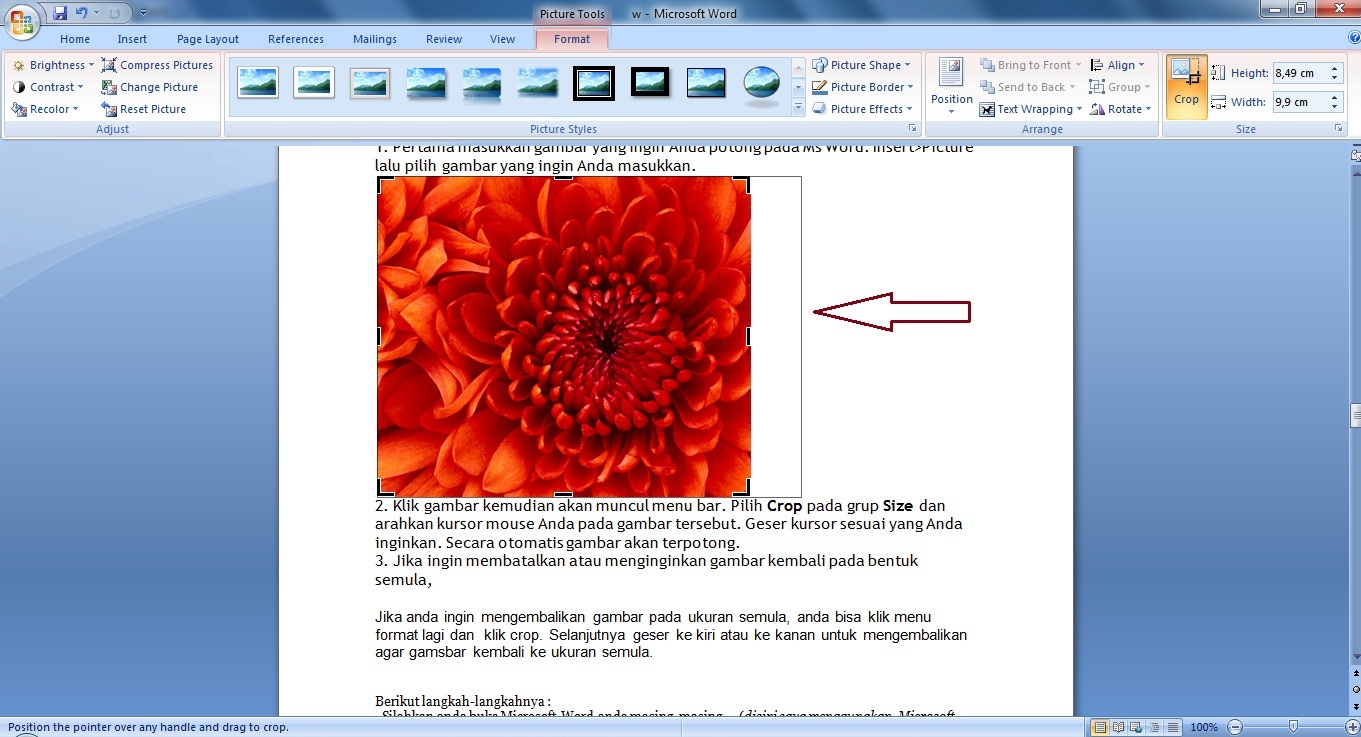This screenshot has width=1361, height=737.
Task: Click the flower picture in the document
Action: click(564, 336)
